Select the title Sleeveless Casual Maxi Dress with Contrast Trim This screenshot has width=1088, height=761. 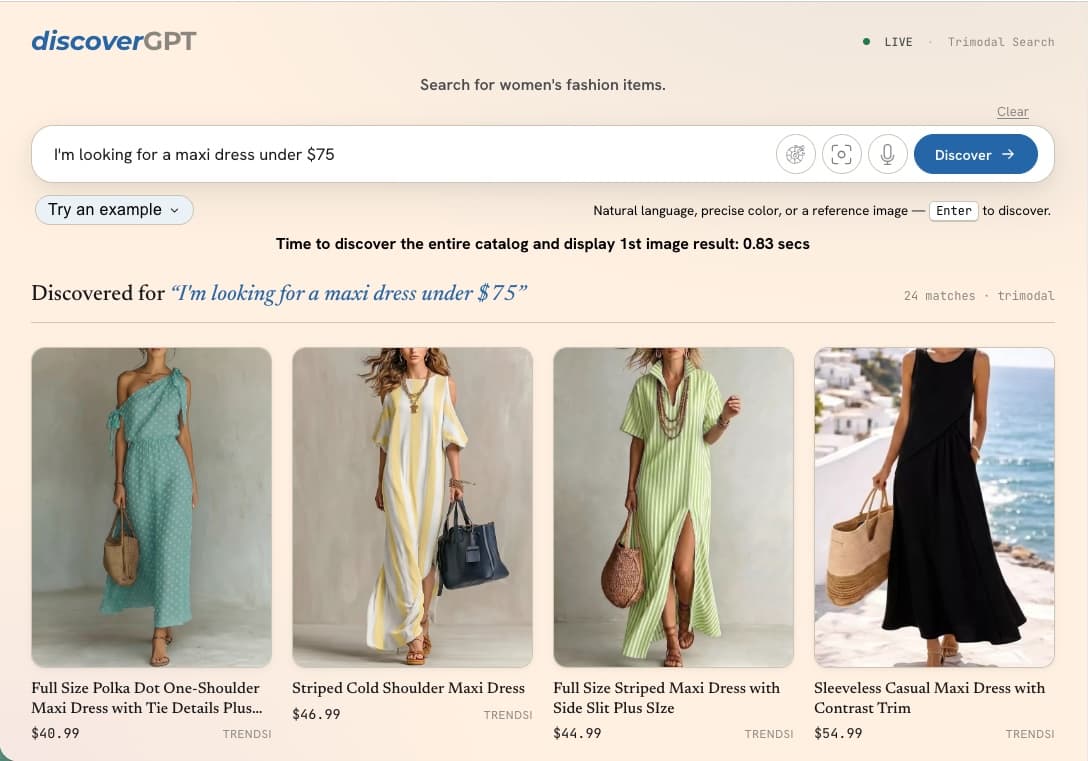click(x=929, y=698)
